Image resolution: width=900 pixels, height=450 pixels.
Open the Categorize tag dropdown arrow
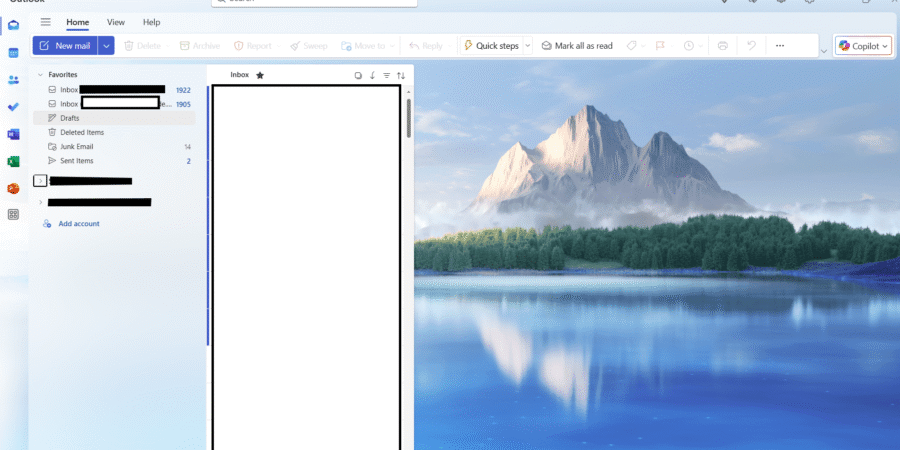pos(643,46)
